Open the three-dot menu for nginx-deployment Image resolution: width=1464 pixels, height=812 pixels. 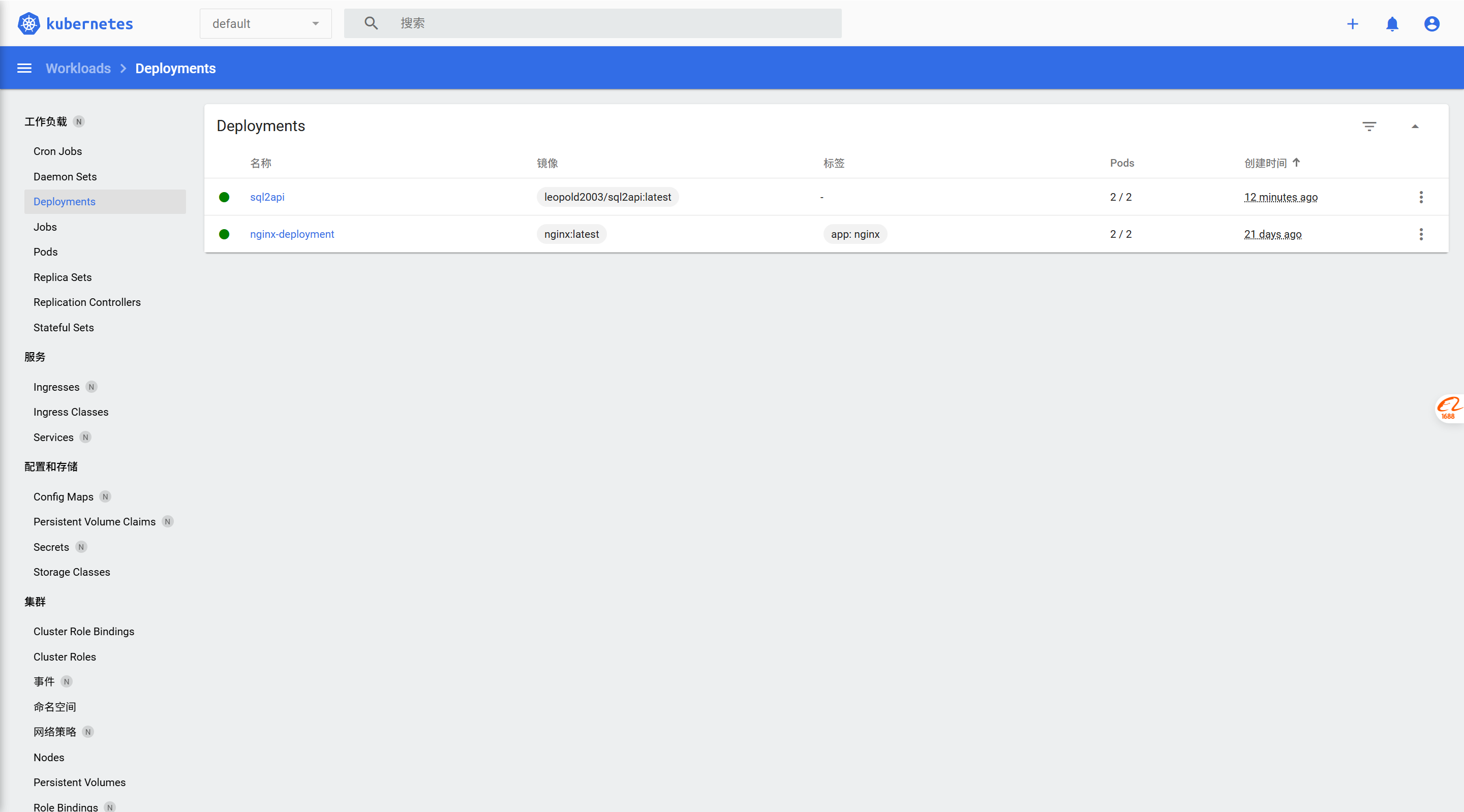[x=1421, y=234]
